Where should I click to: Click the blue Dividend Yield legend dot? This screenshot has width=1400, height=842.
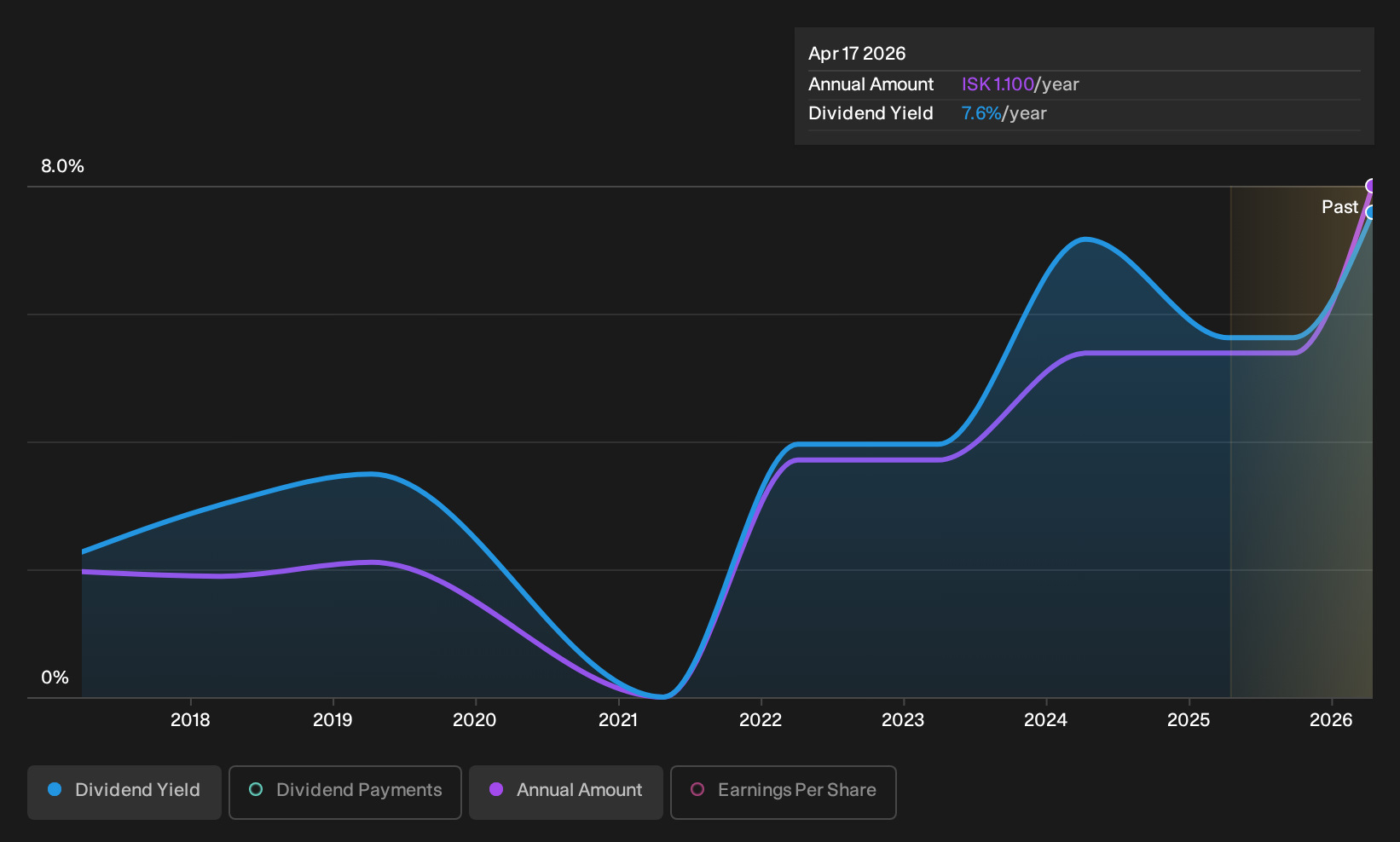[55, 790]
